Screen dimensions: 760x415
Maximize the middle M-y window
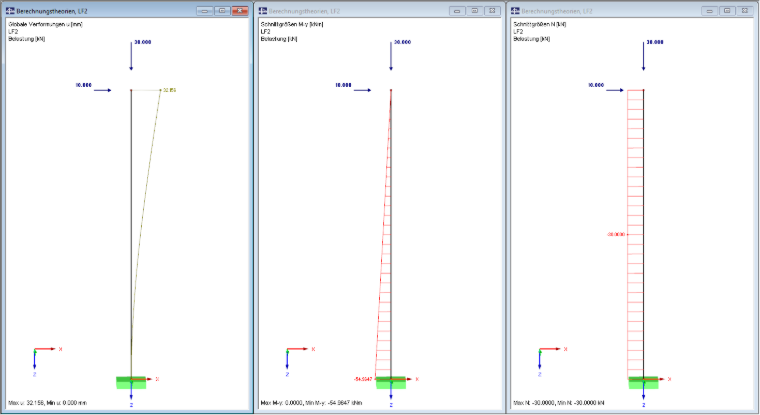475,11
